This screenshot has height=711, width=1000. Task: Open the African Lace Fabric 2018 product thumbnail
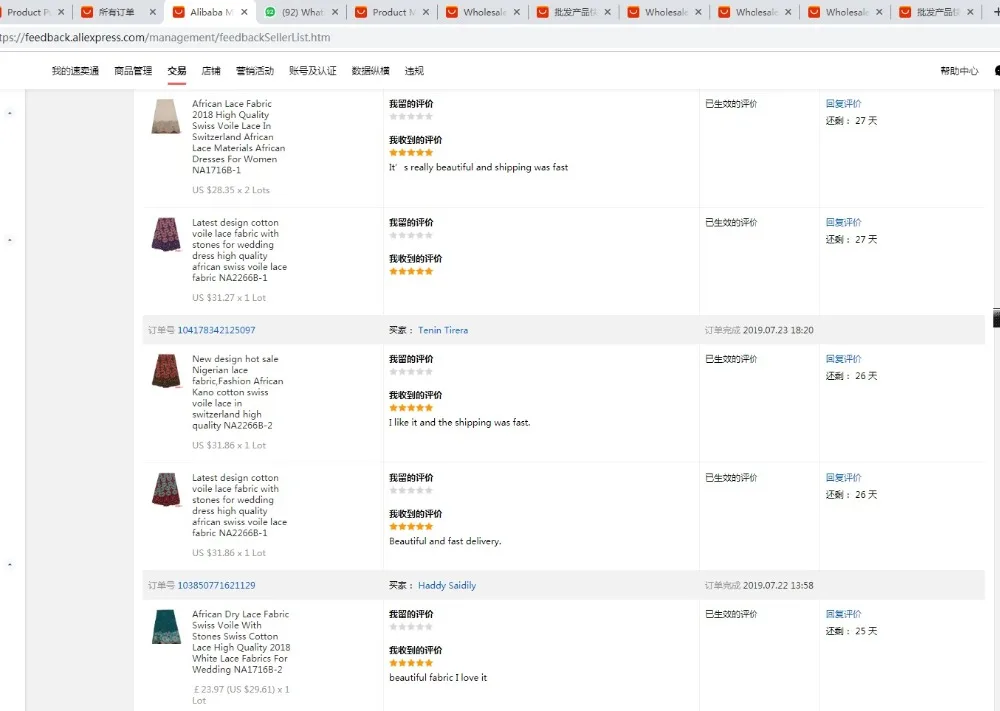[x=166, y=116]
